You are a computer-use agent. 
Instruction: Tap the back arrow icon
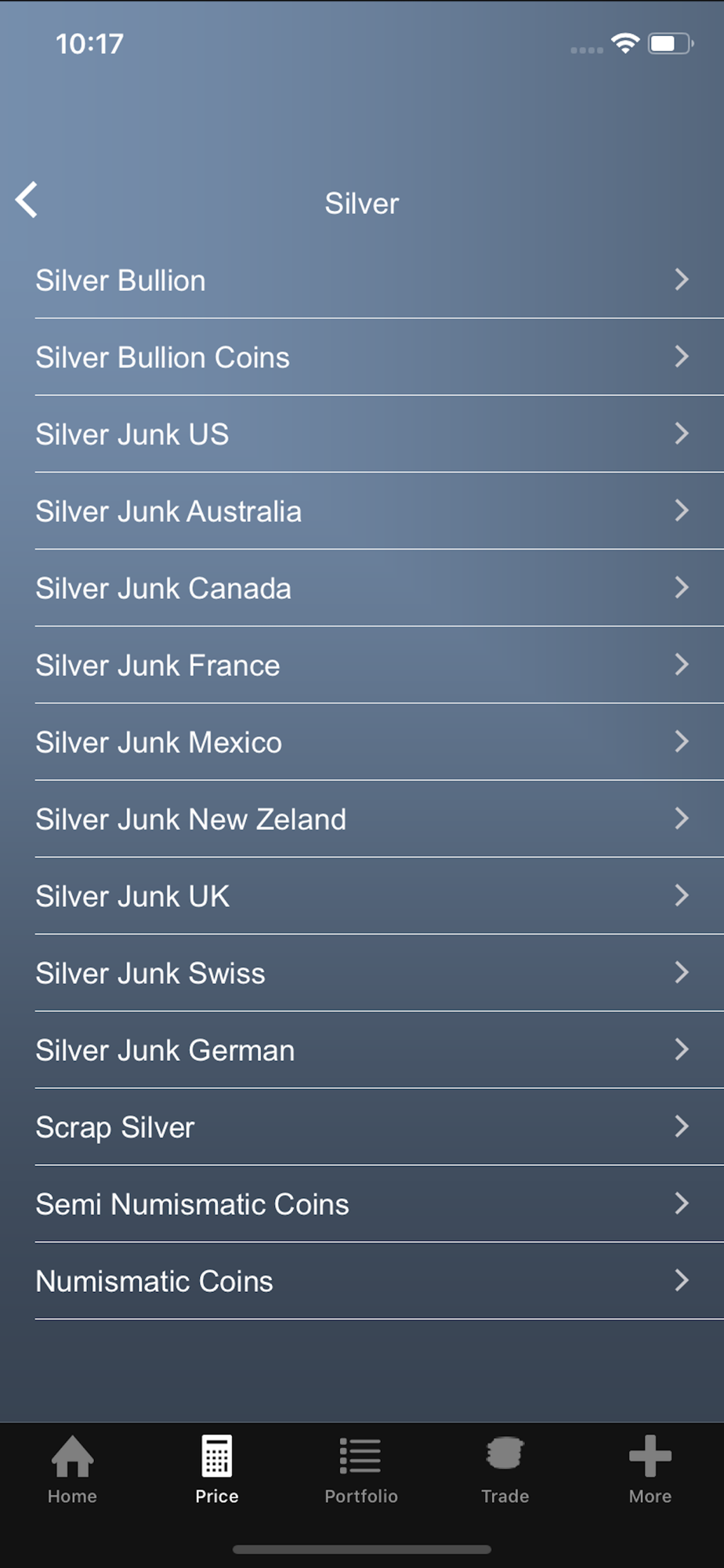tap(27, 200)
